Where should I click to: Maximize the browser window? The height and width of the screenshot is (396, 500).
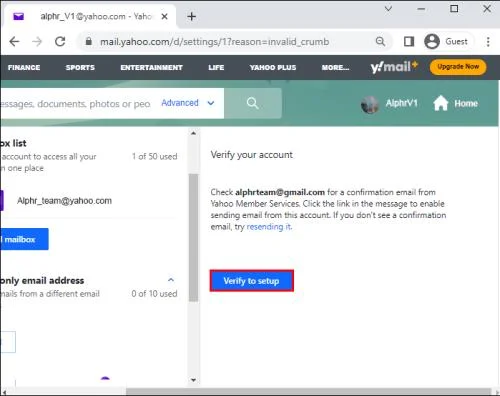[x=454, y=9]
